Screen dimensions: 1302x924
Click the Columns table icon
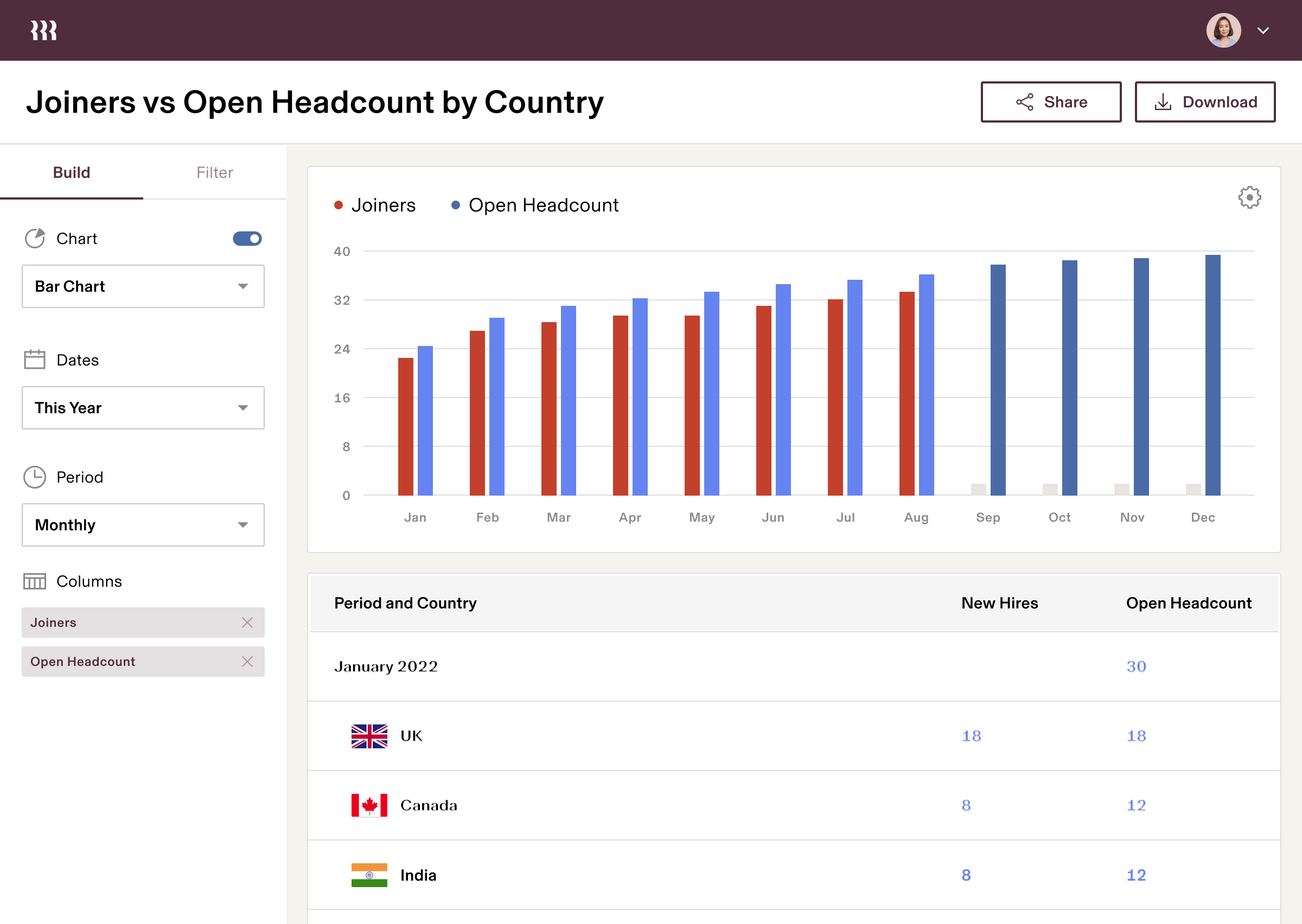(35, 581)
